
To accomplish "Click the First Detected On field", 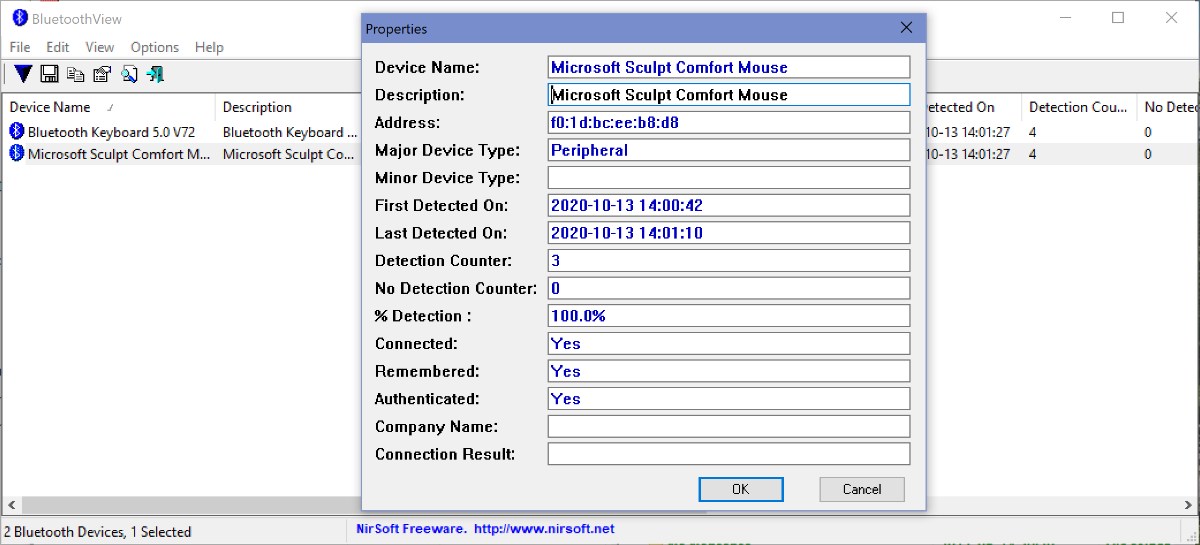I will (x=729, y=205).
